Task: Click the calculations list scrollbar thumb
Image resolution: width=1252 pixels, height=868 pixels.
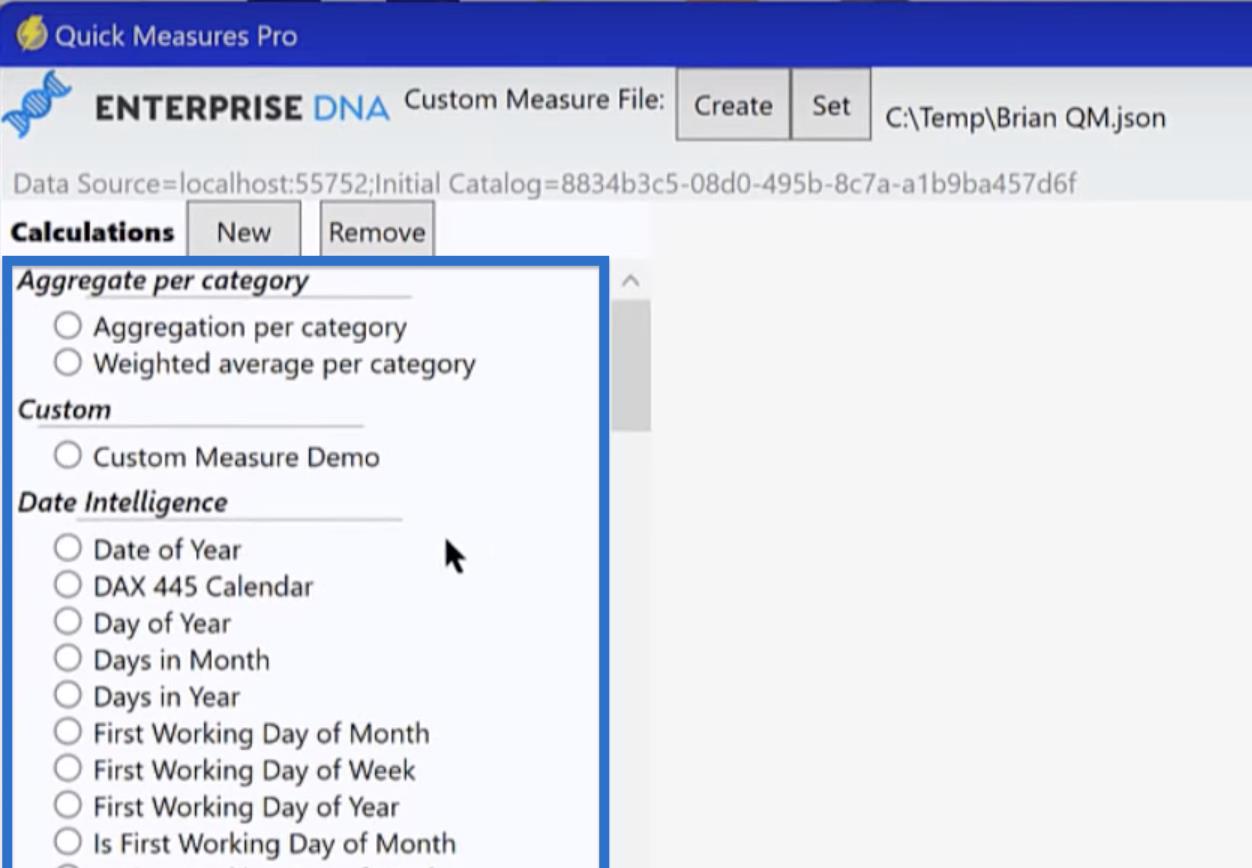Action: (x=631, y=366)
